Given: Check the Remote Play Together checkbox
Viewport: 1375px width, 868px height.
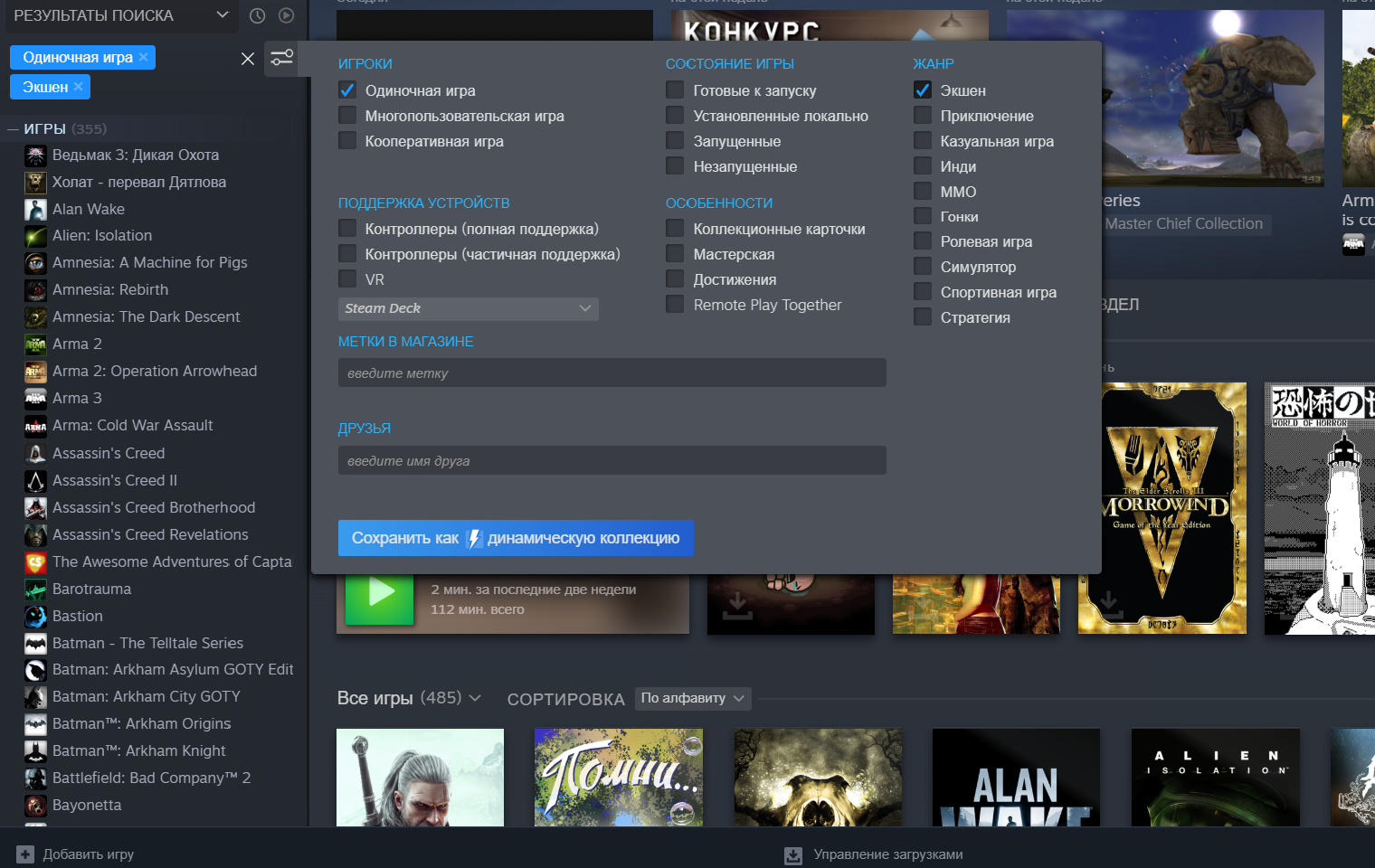Looking at the screenshot, I should point(675,304).
